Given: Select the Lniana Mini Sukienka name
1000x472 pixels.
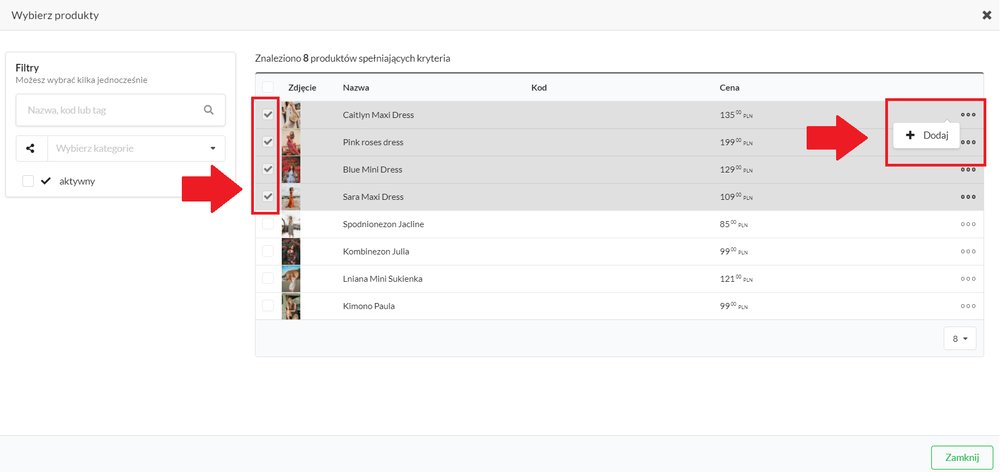Looking at the screenshot, I should click(383, 279).
